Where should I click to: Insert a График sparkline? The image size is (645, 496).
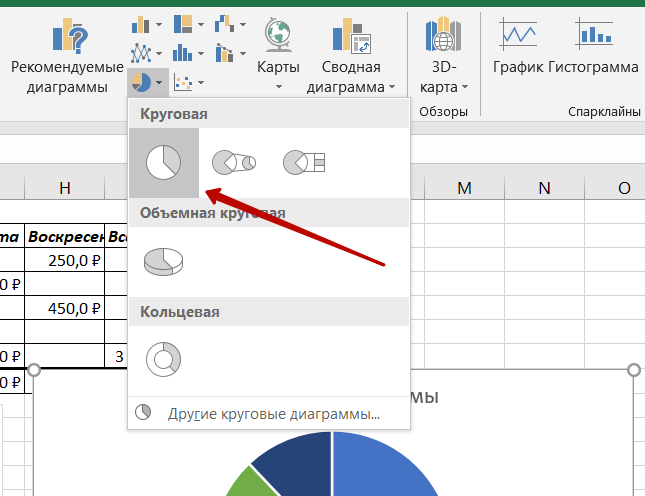coord(518,46)
